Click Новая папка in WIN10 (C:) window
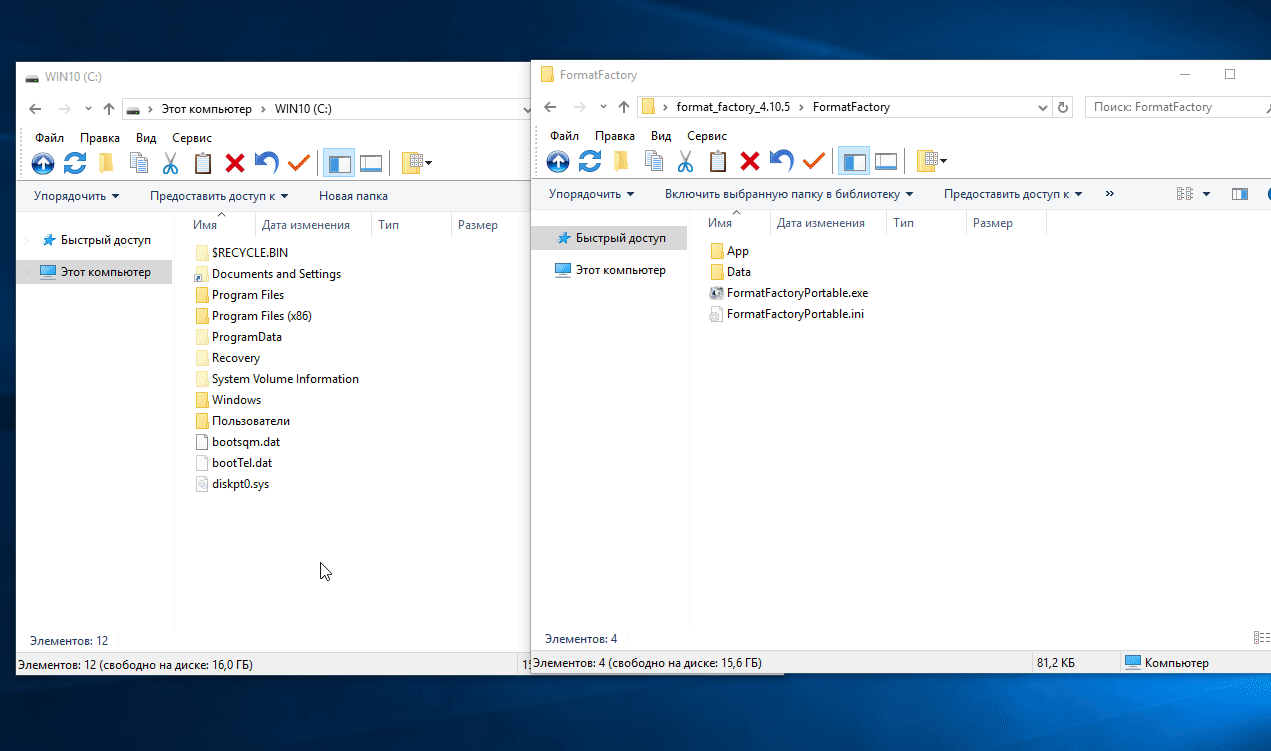This screenshot has width=1271, height=751. (x=353, y=196)
